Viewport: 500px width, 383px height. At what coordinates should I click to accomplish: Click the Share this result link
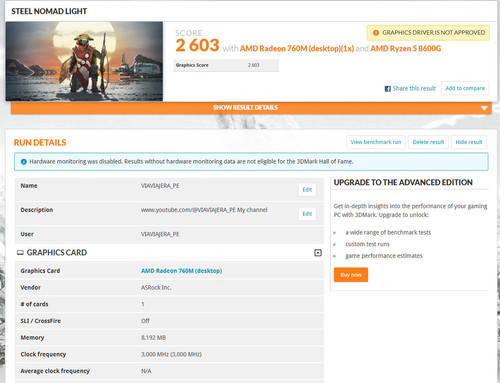(x=414, y=88)
